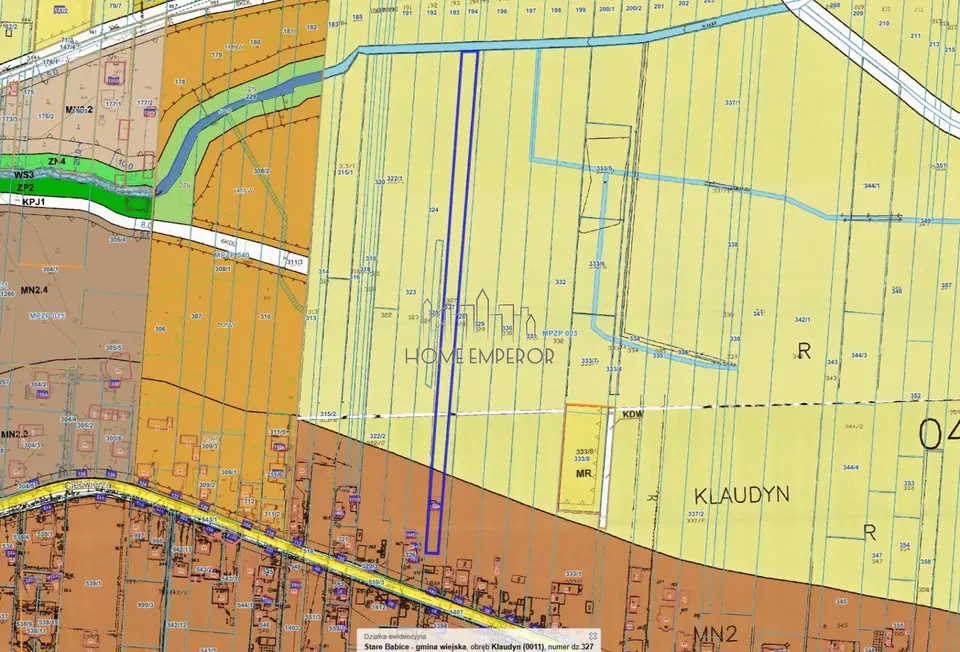Click the 'MR' zone label
The image size is (960, 652).
[x=583, y=473]
